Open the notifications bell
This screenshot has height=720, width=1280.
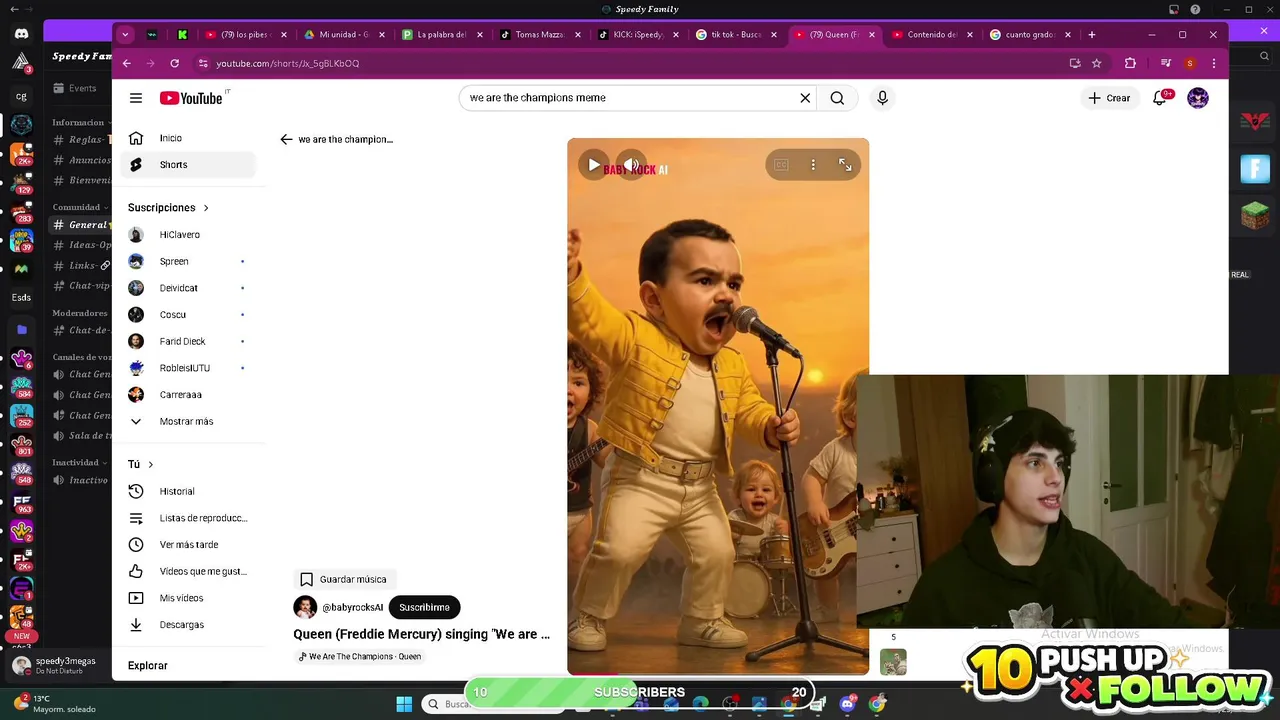pyautogui.click(x=1160, y=98)
